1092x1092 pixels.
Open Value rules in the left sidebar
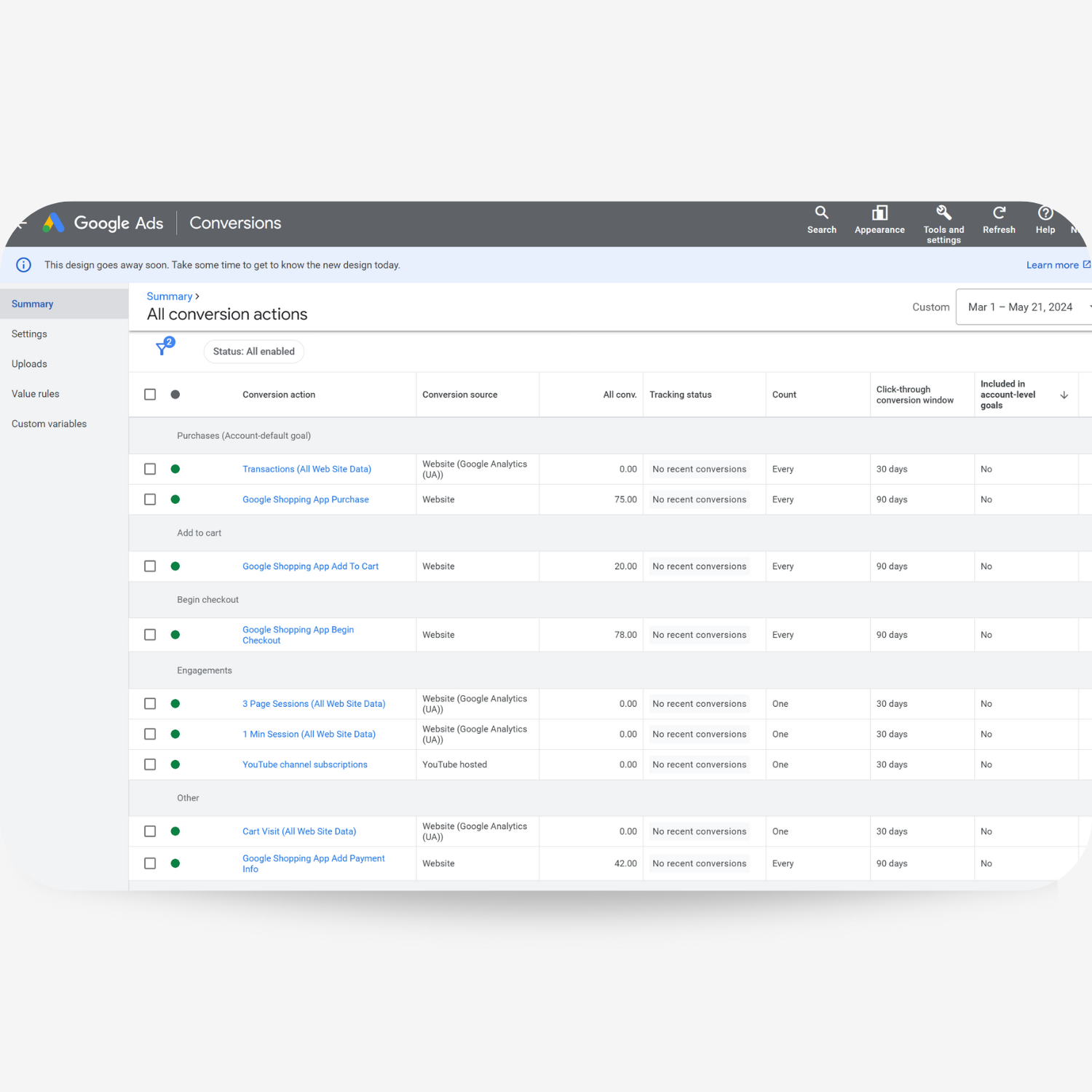point(64,394)
